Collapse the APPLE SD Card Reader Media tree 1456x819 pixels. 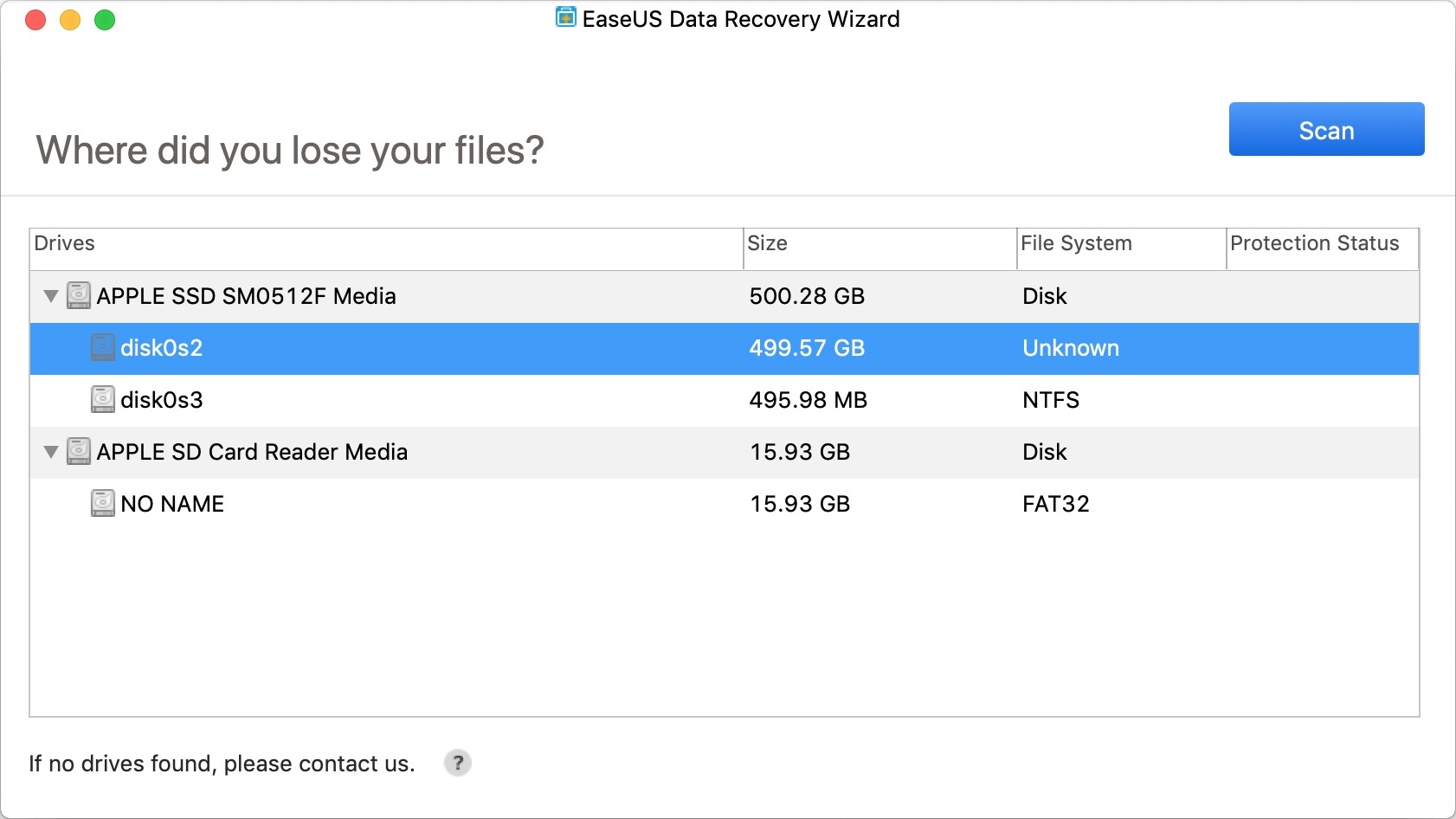point(51,452)
